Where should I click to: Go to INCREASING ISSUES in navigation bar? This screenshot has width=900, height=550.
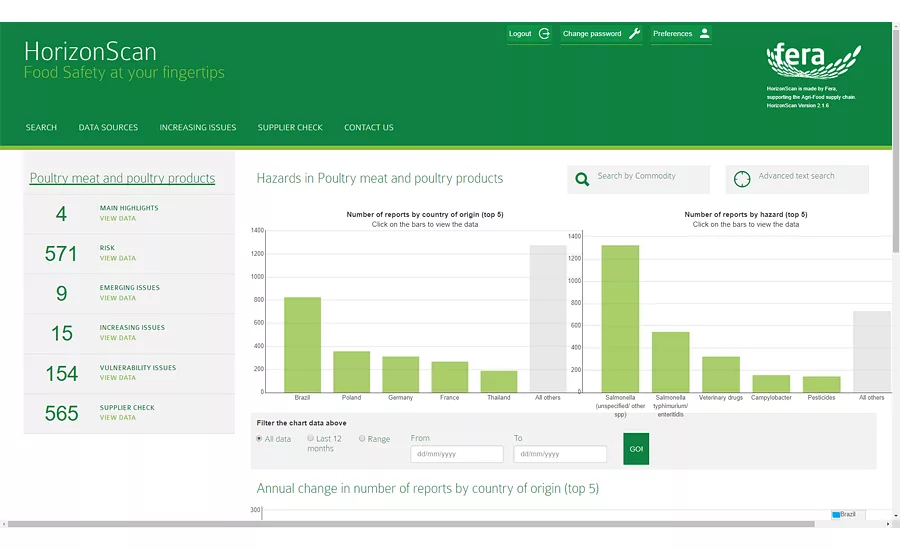tap(197, 127)
